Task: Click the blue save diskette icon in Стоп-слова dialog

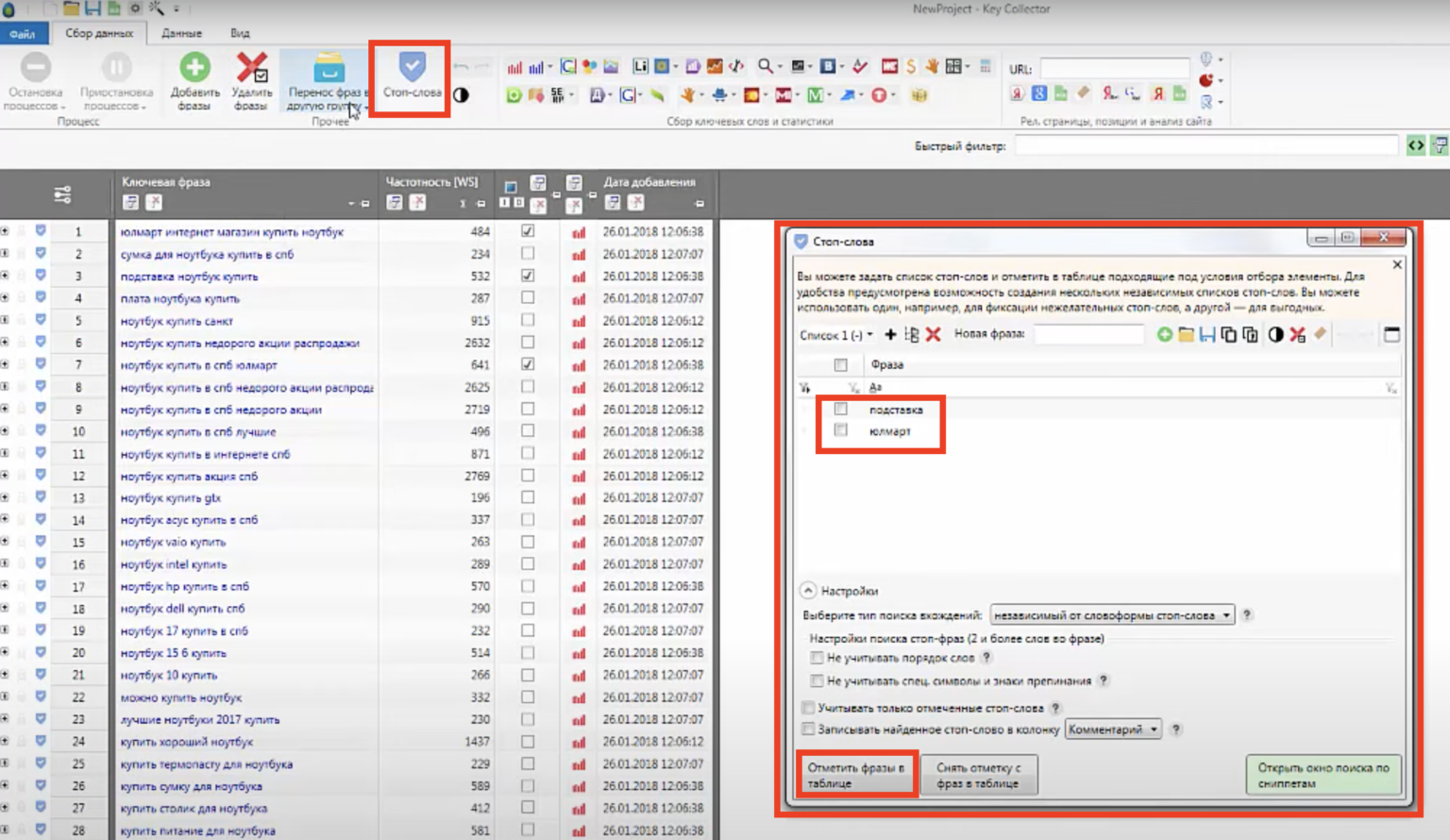Action: (x=1206, y=335)
